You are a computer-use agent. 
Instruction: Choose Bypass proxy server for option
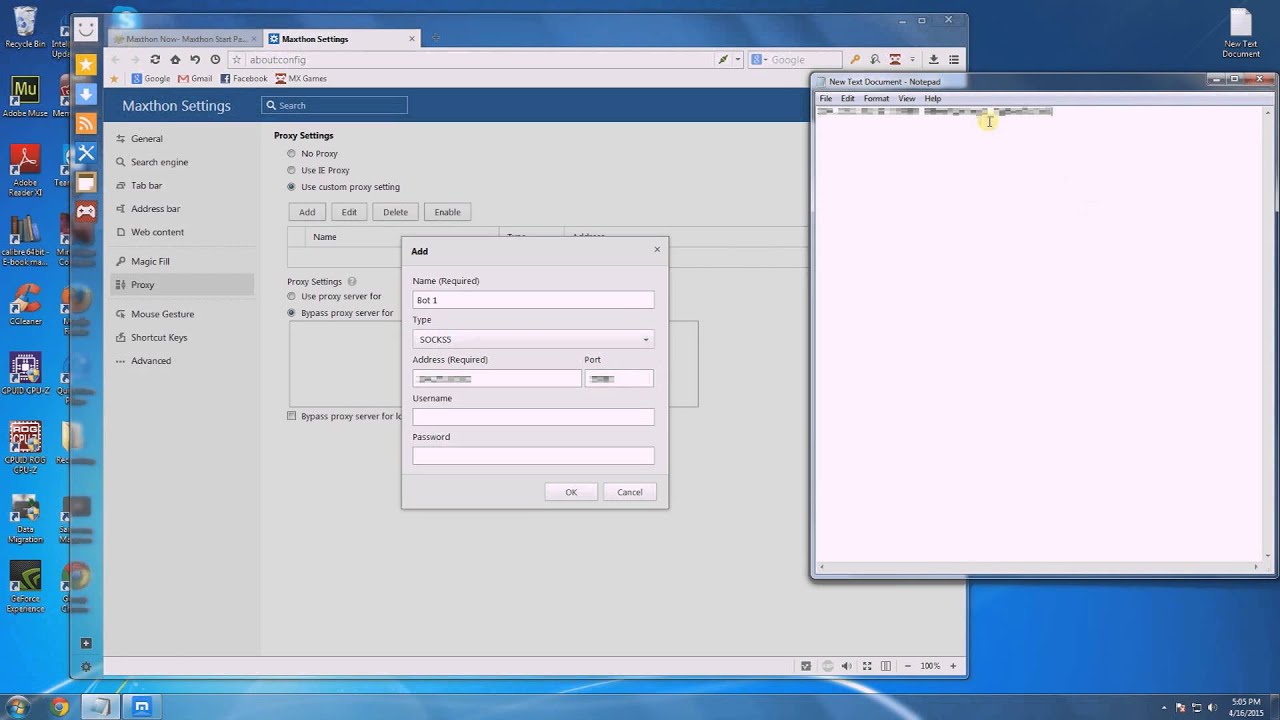(x=292, y=313)
